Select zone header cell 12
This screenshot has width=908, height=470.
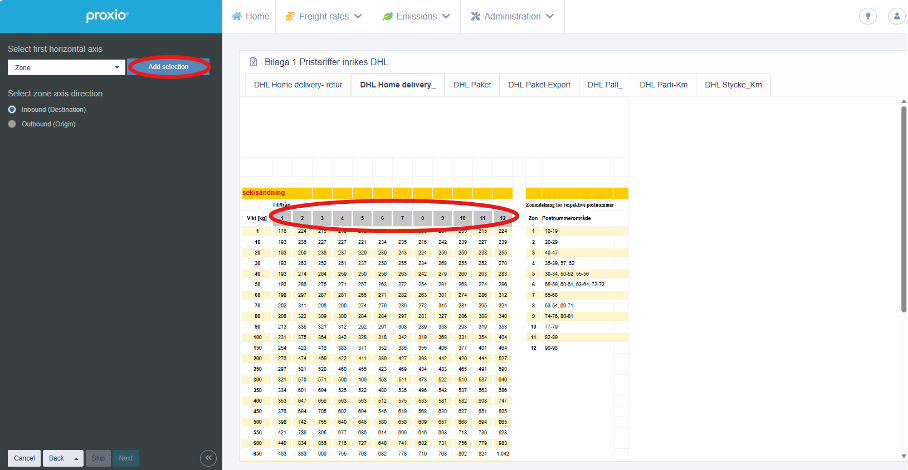[x=503, y=218]
